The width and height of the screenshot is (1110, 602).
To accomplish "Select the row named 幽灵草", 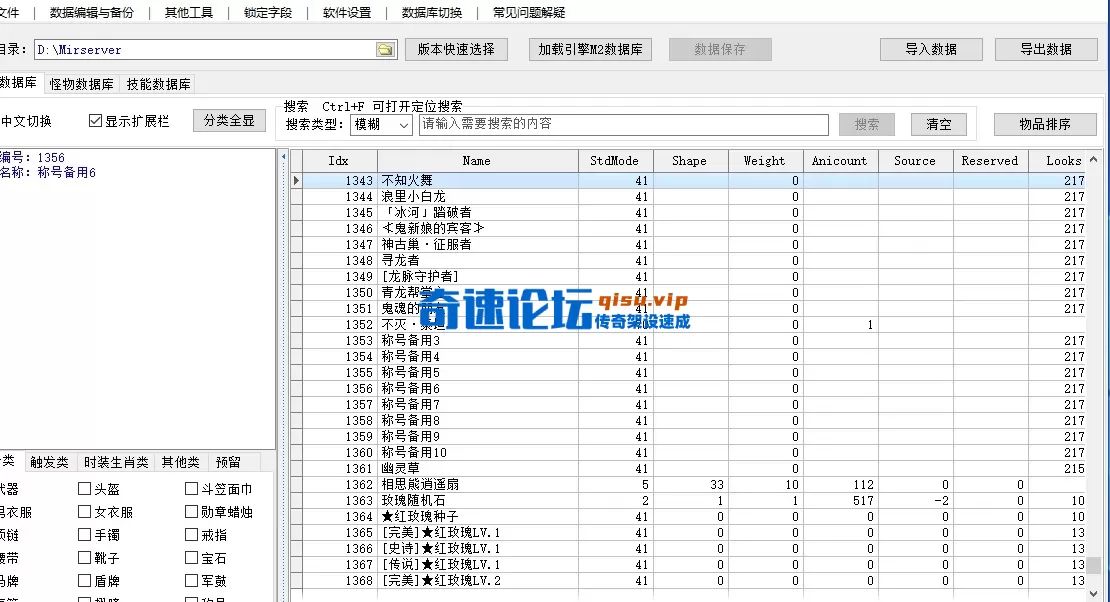I will pyautogui.click(x=476, y=468).
